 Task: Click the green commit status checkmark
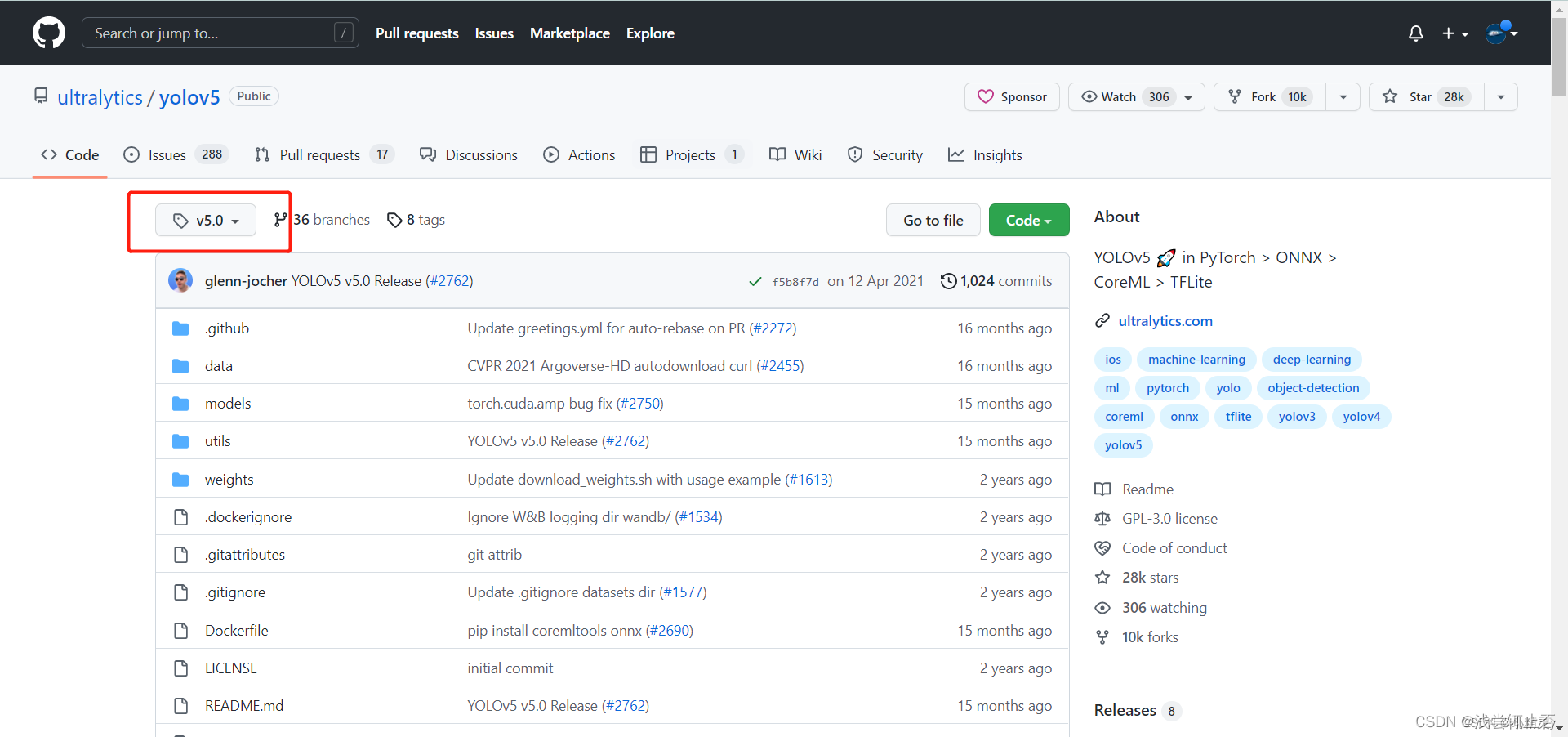(x=755, y=281)
